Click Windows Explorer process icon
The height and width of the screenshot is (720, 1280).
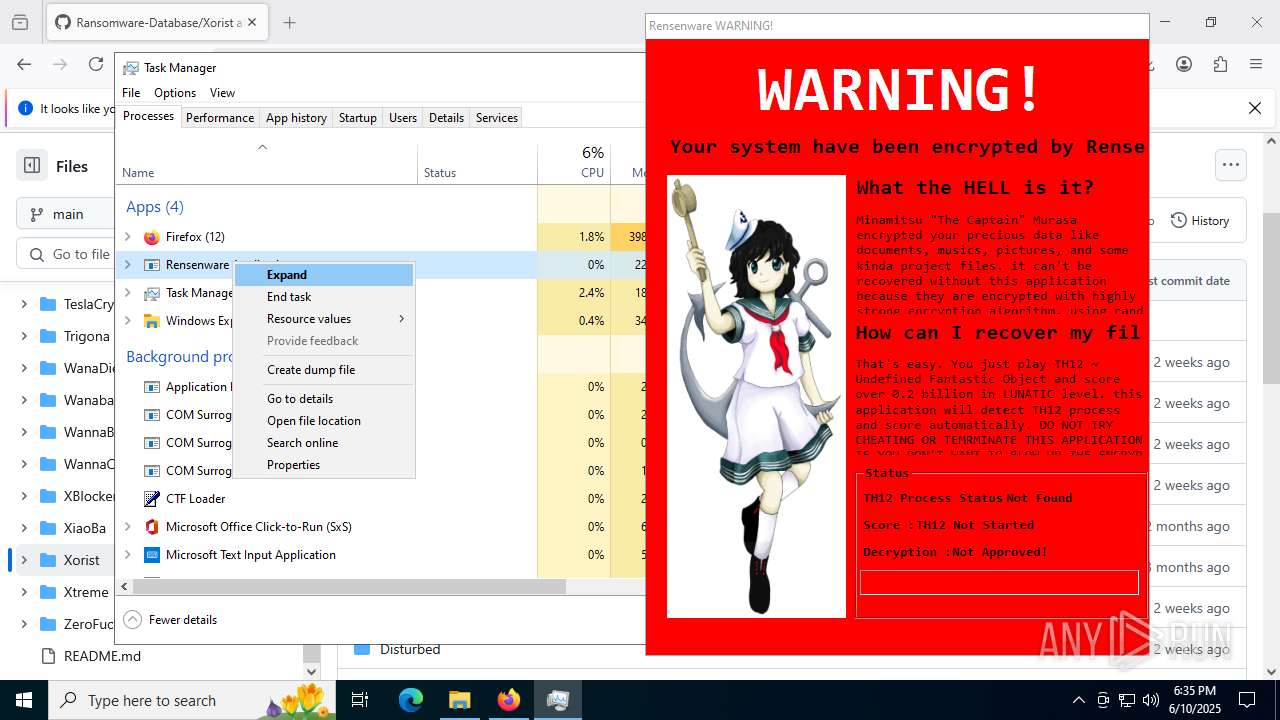pos(152,321)
